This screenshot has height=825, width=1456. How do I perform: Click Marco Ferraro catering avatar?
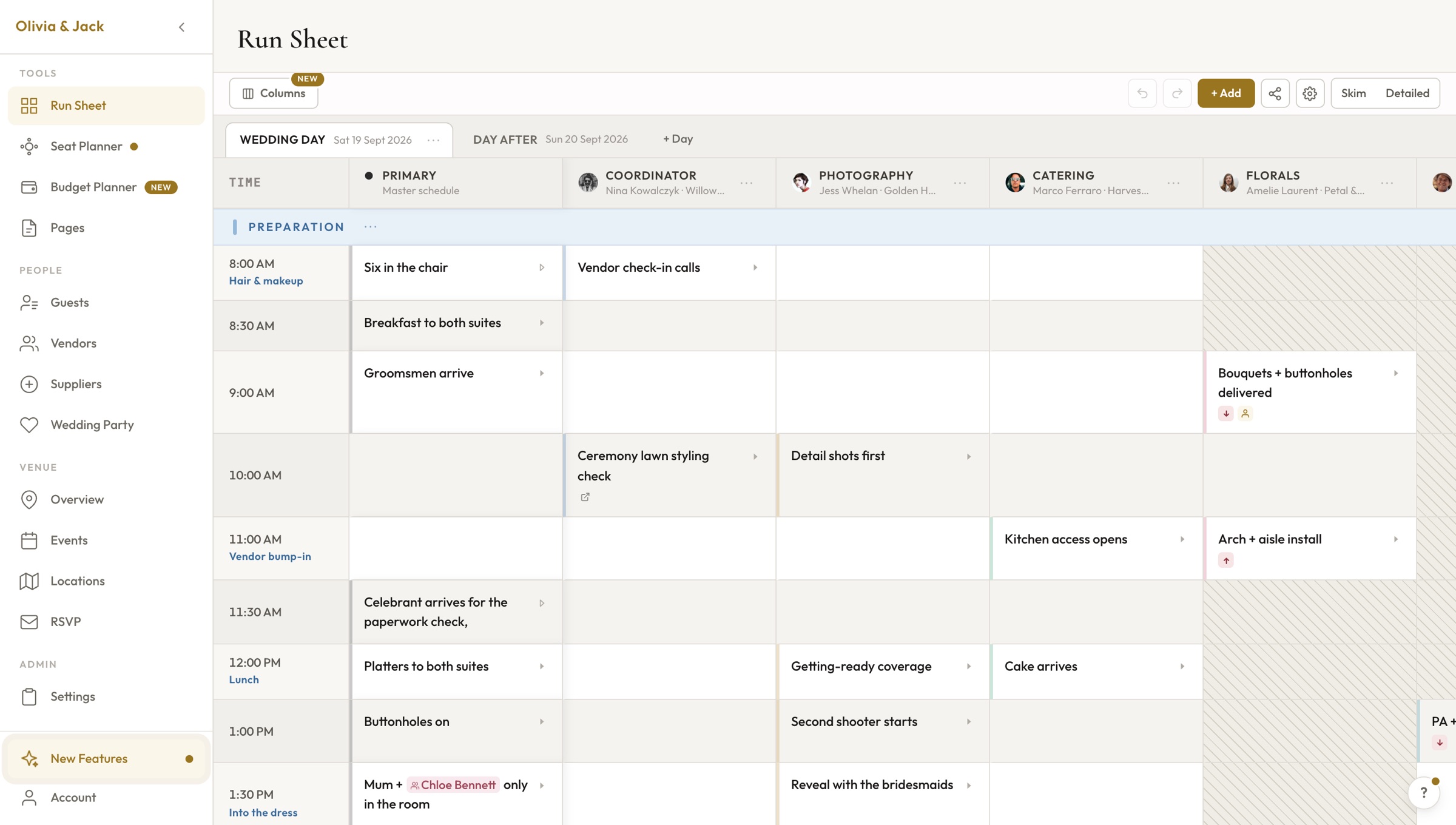coord(1014,182)
